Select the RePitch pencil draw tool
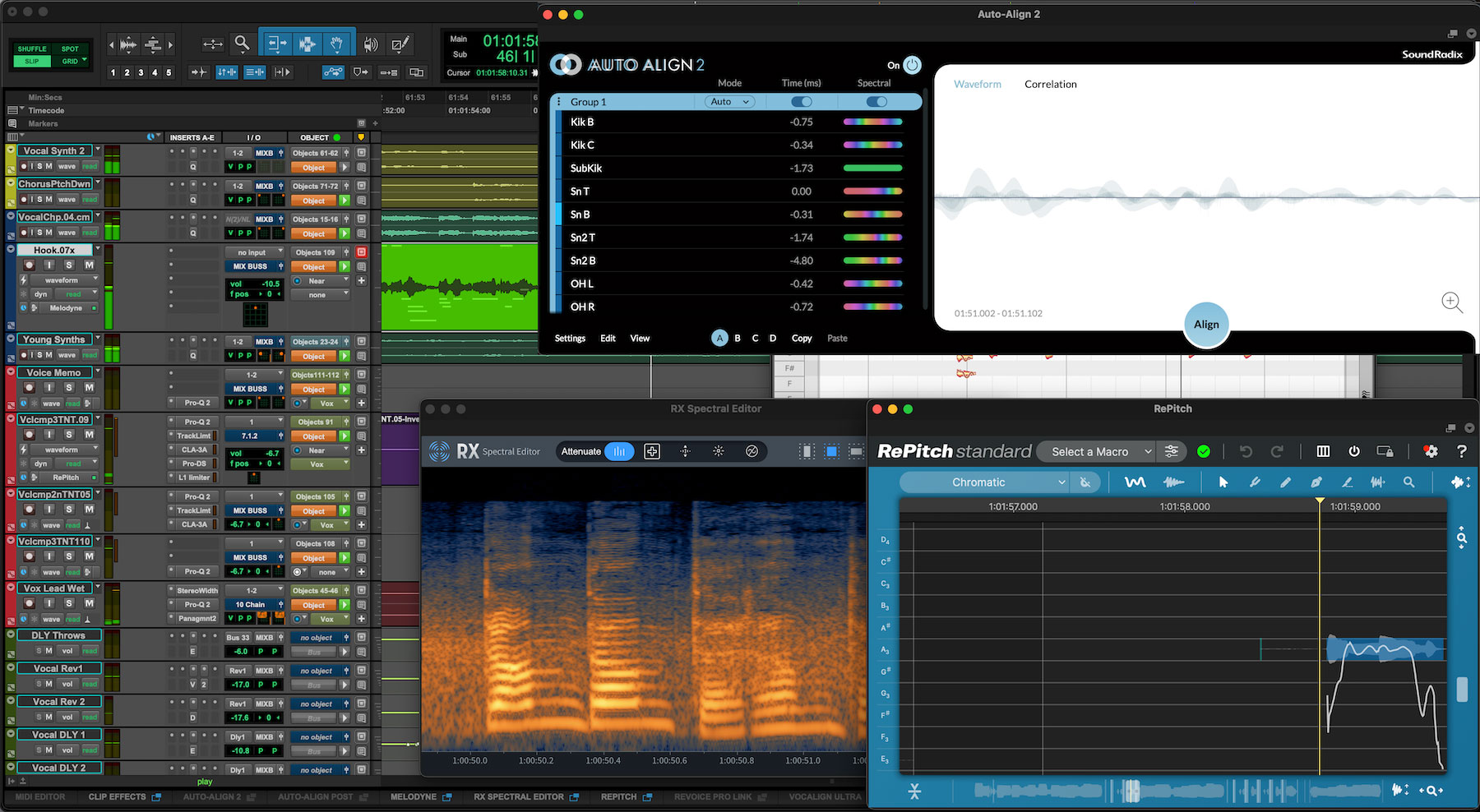 1285,482
